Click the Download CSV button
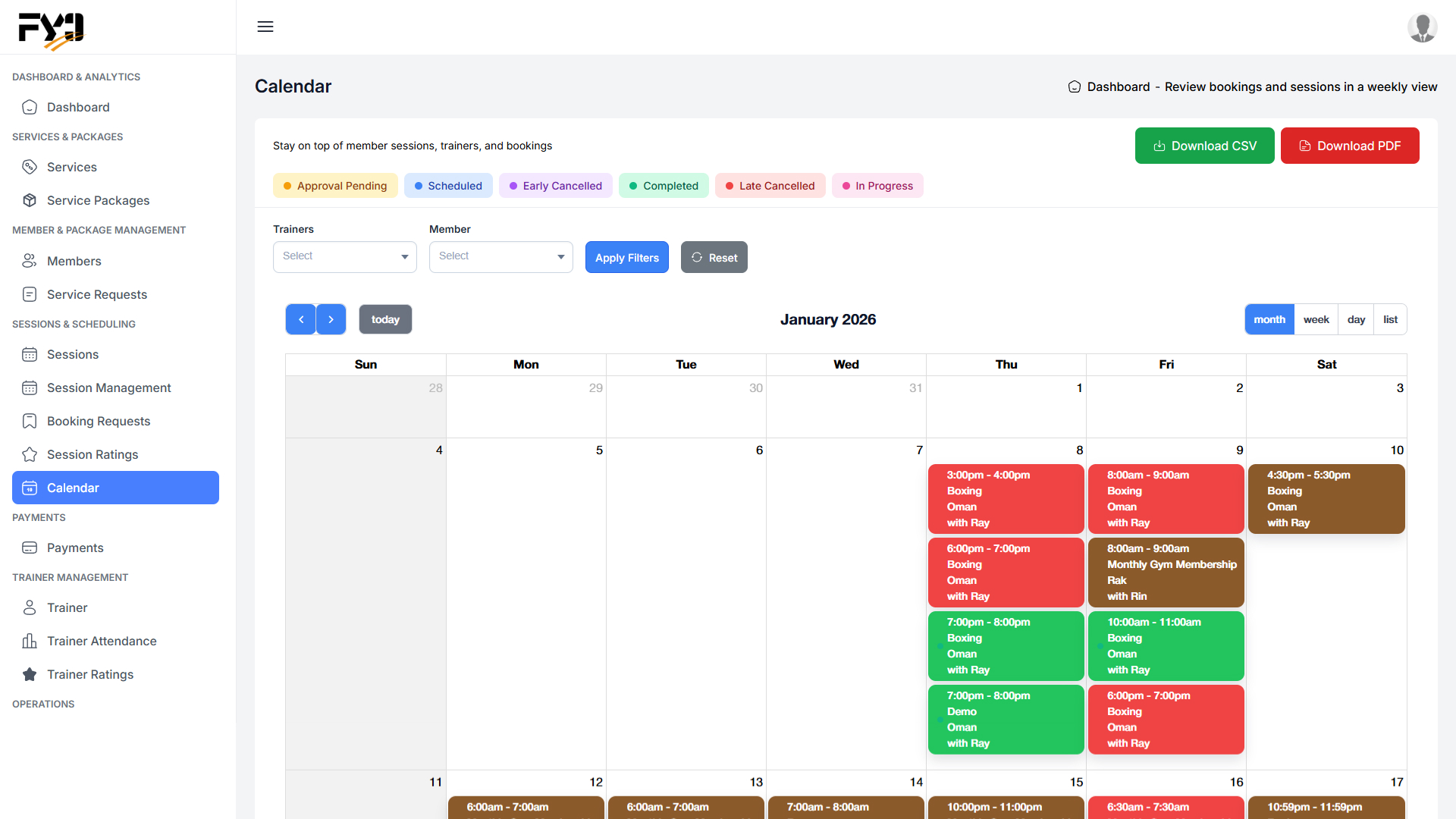 [1204, 146]
